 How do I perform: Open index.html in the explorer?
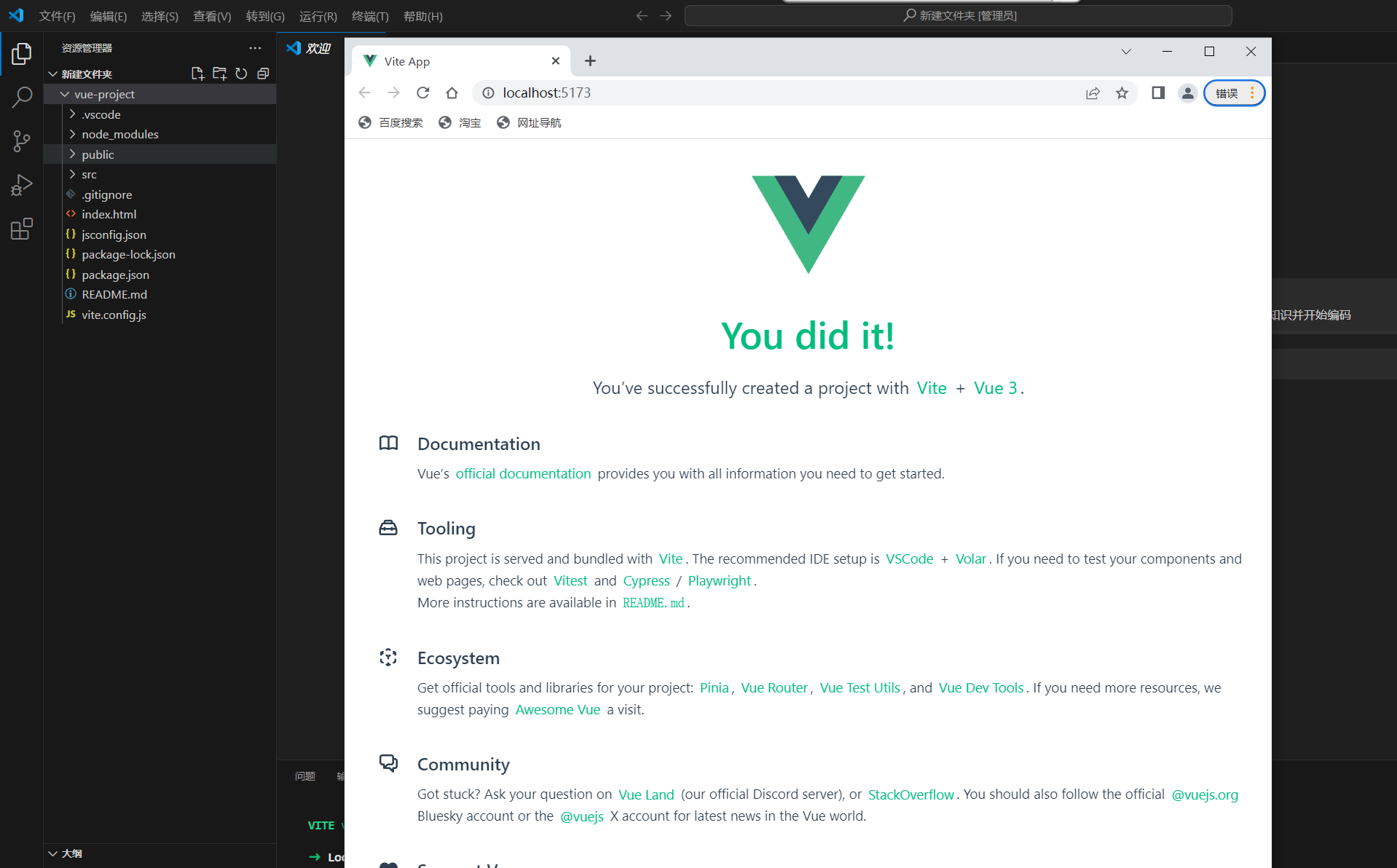point(160,214)
